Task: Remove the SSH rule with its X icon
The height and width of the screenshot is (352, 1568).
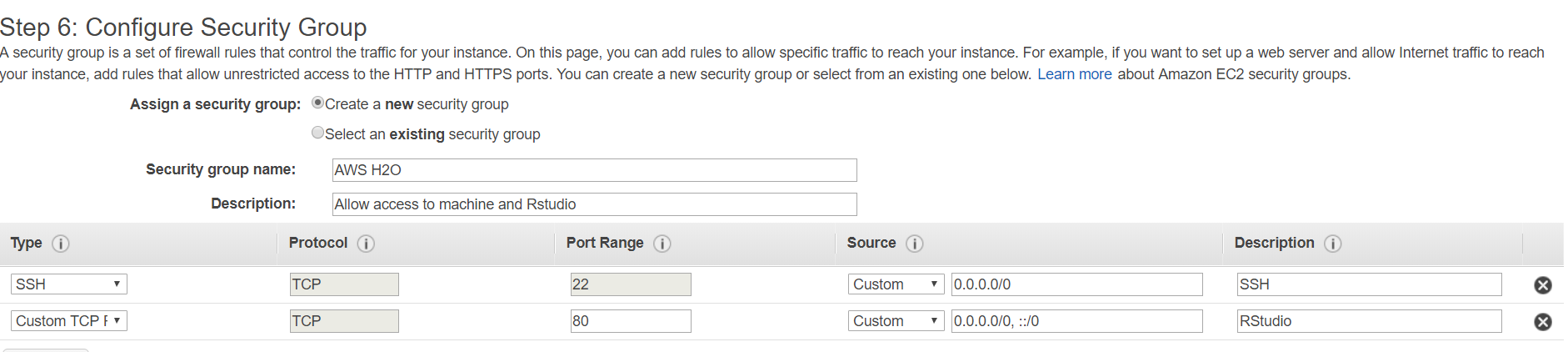Action: click(x=1543, y=285)
